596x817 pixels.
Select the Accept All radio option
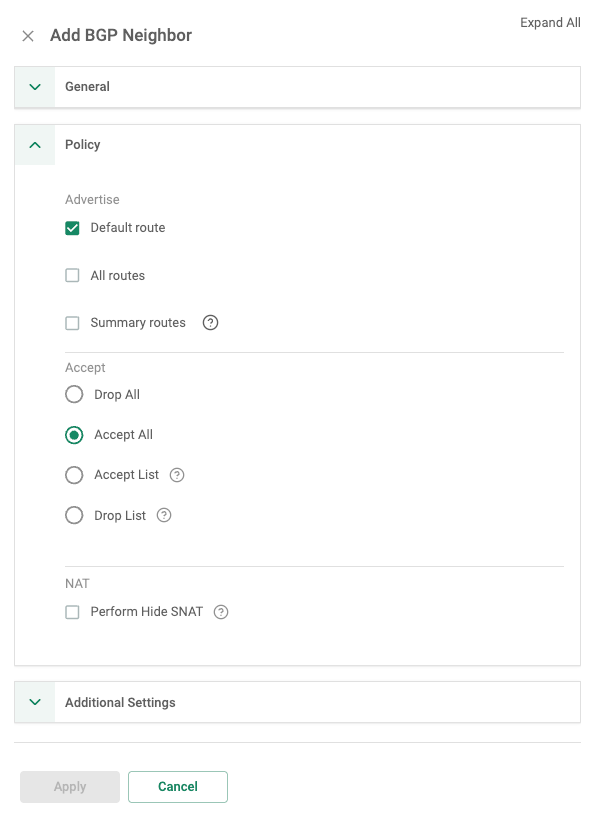click(74, 435)
